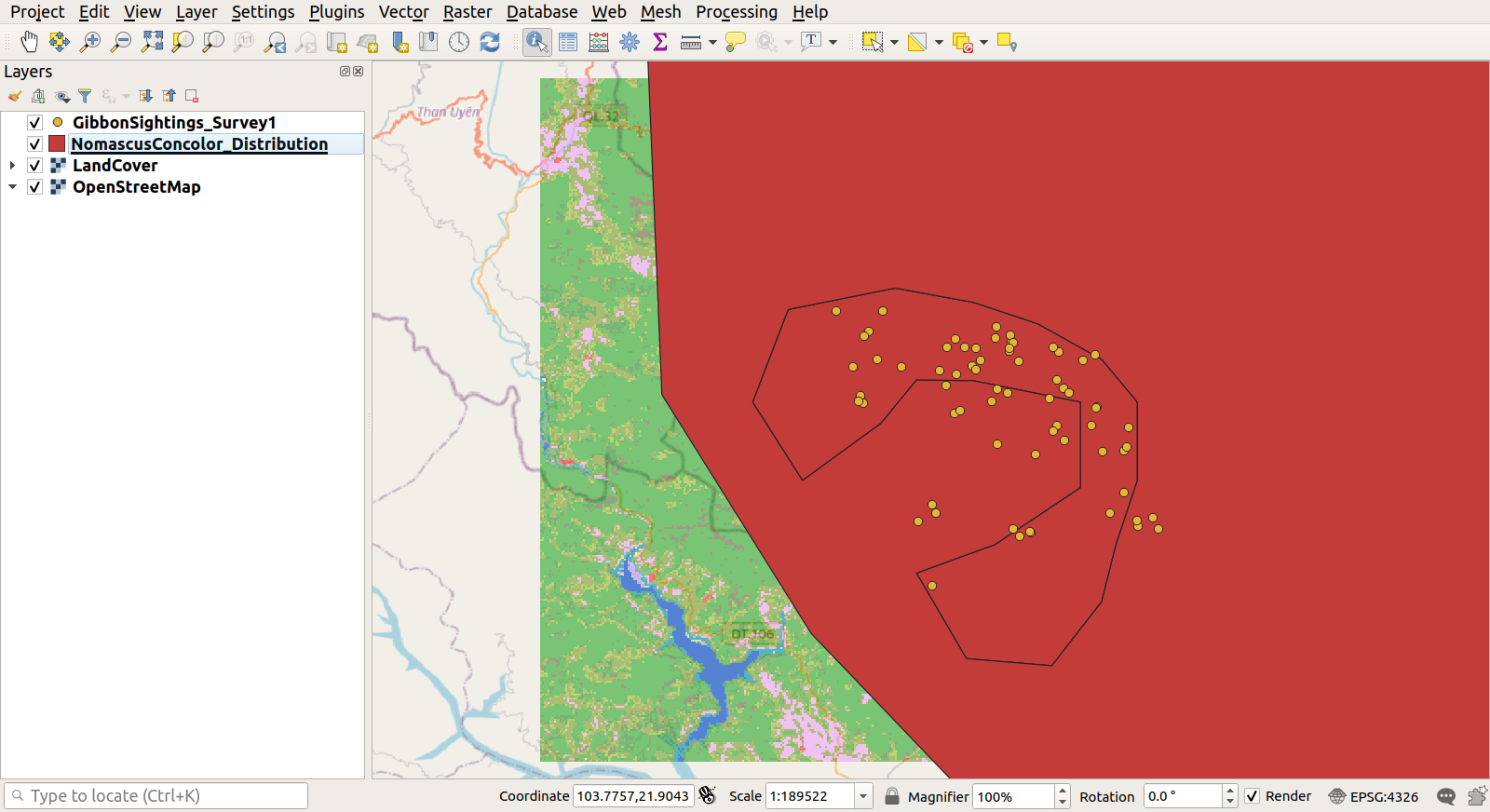
Task: Open the Processing menu
Action: click(x=736, y=12)
